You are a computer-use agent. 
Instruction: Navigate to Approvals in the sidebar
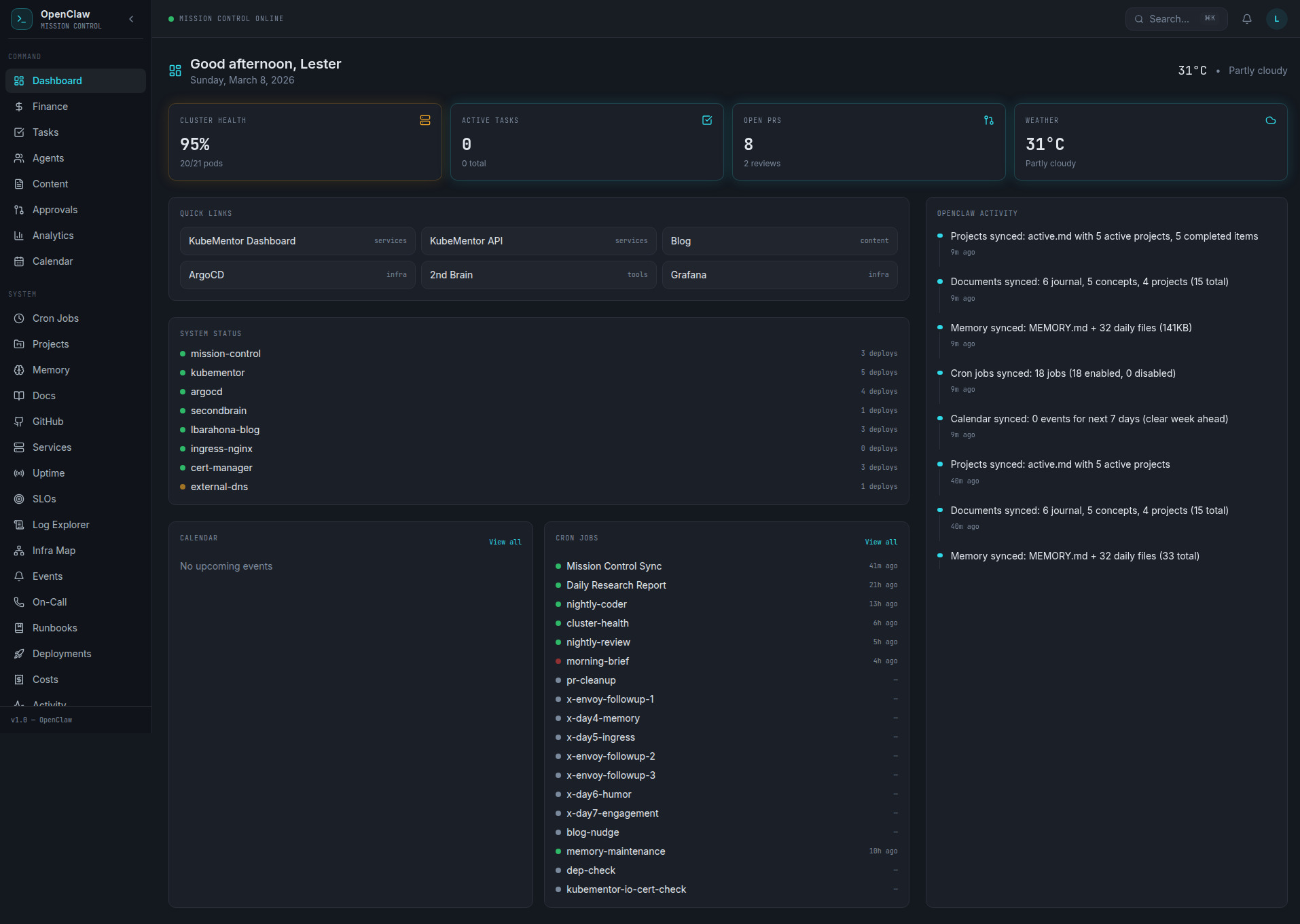[x=55, y=210]
